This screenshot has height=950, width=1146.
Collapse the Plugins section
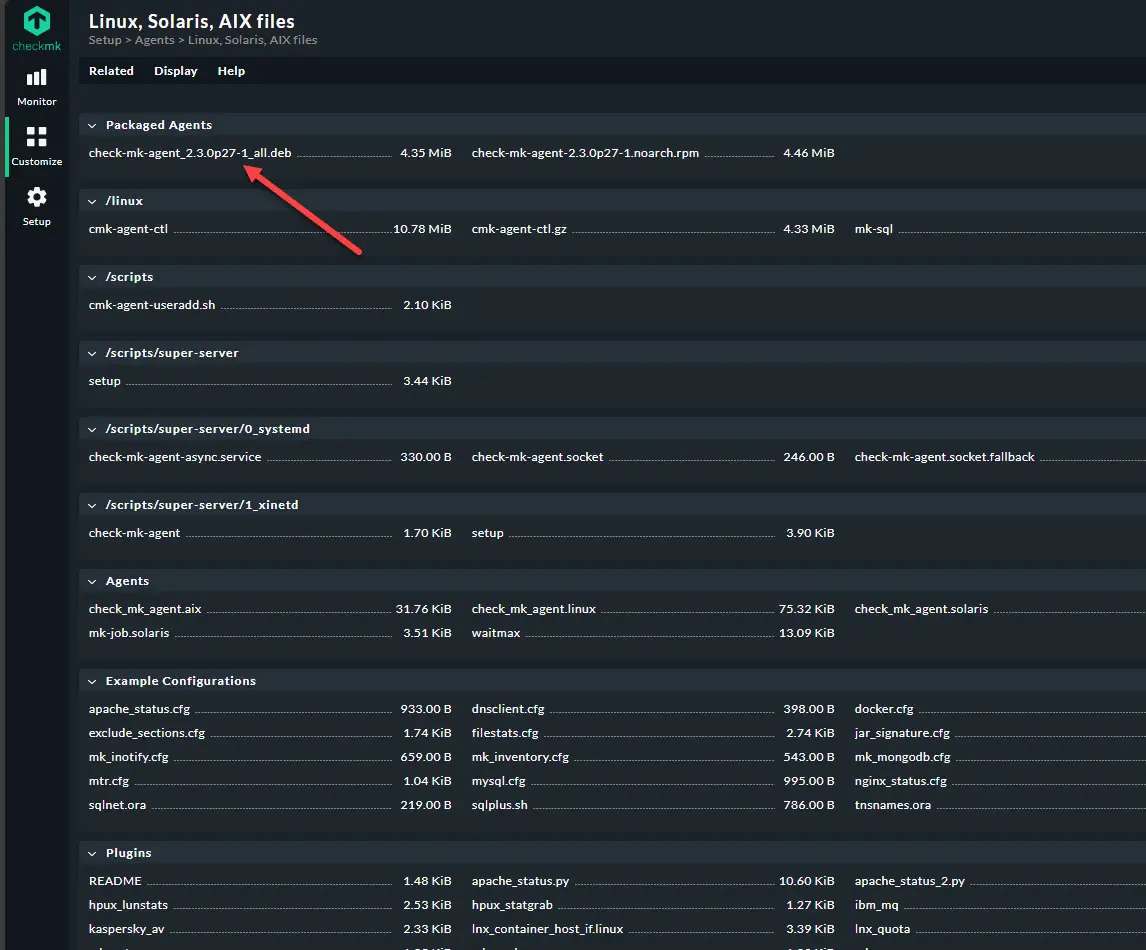pyautogui.click(x=92, y=854)
